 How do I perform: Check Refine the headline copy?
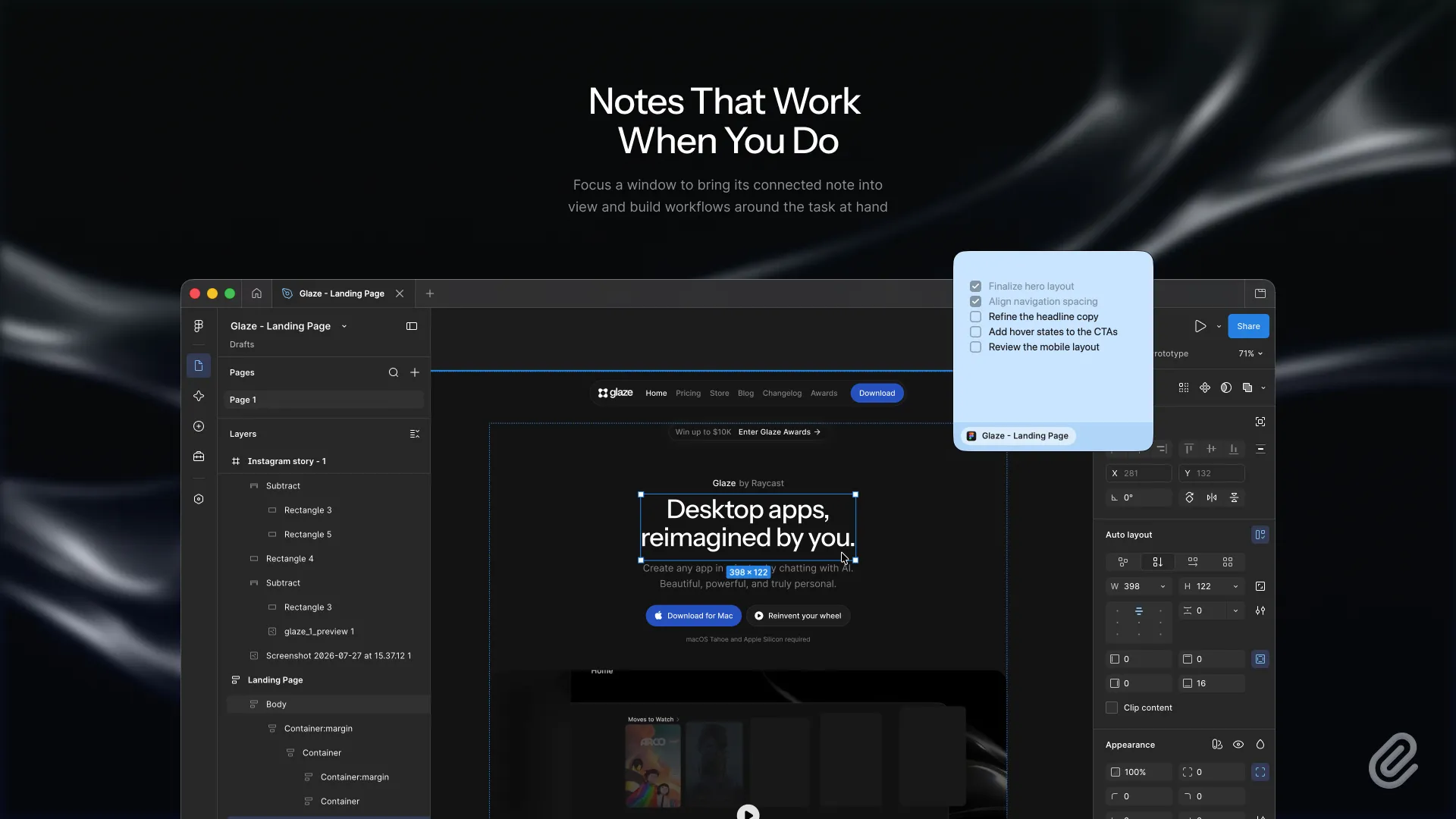pyautogui.click(x=975, y=316)
